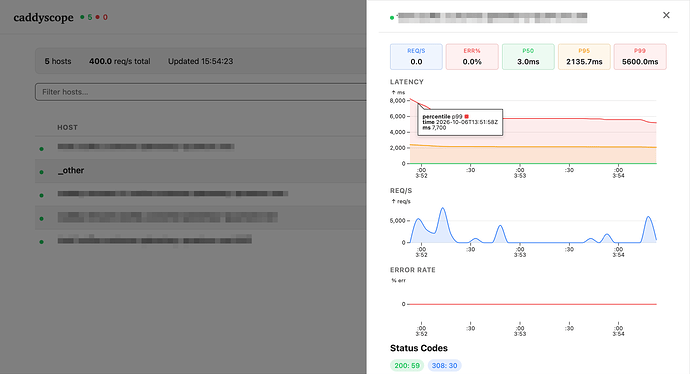Click the caddyscope logo title
Viewport: 690px width, 374px height.
click(43, 18)
